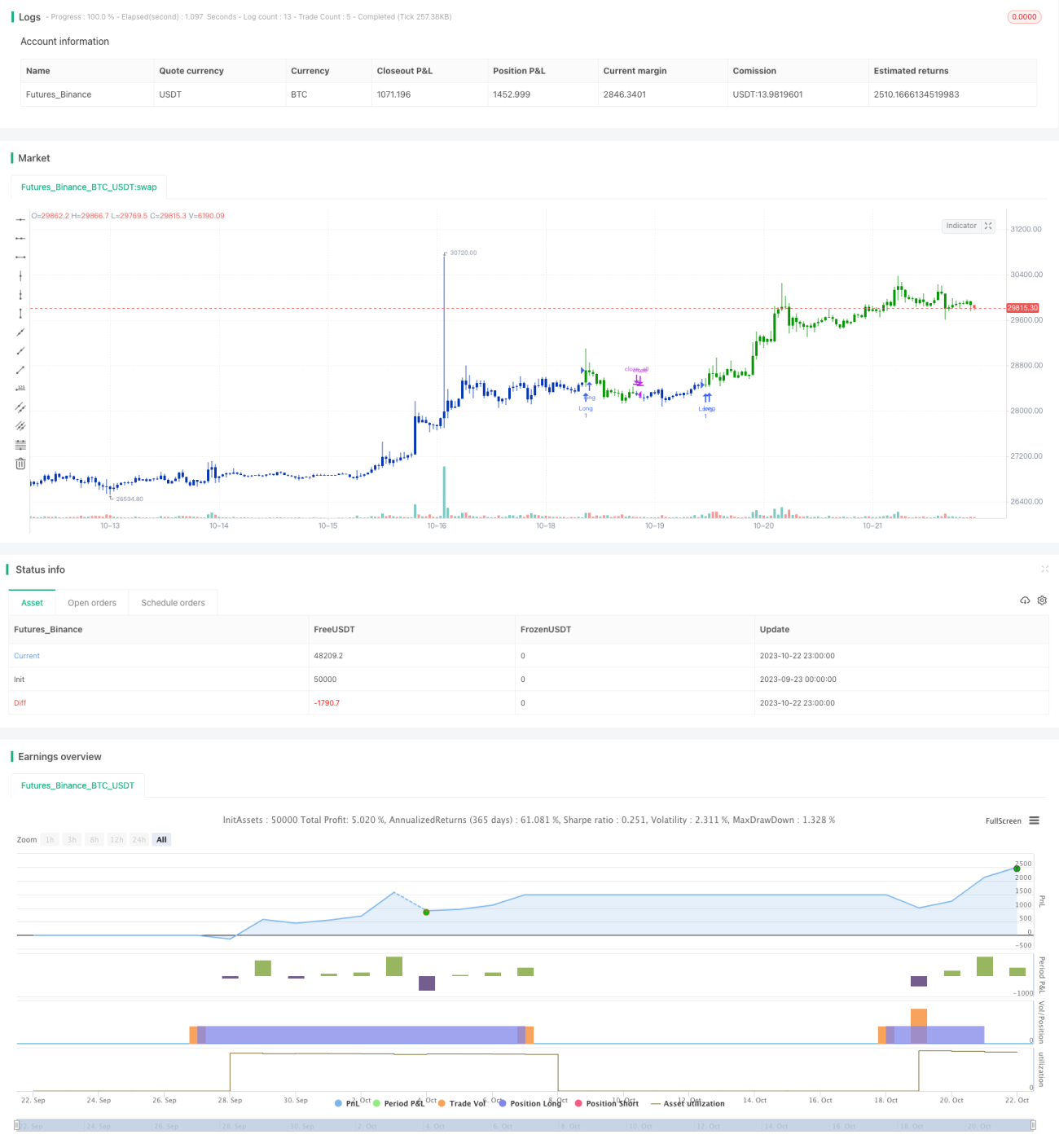Select the price line tool labeled 123
The image size is (1059, 1148).
coord(20,389)
